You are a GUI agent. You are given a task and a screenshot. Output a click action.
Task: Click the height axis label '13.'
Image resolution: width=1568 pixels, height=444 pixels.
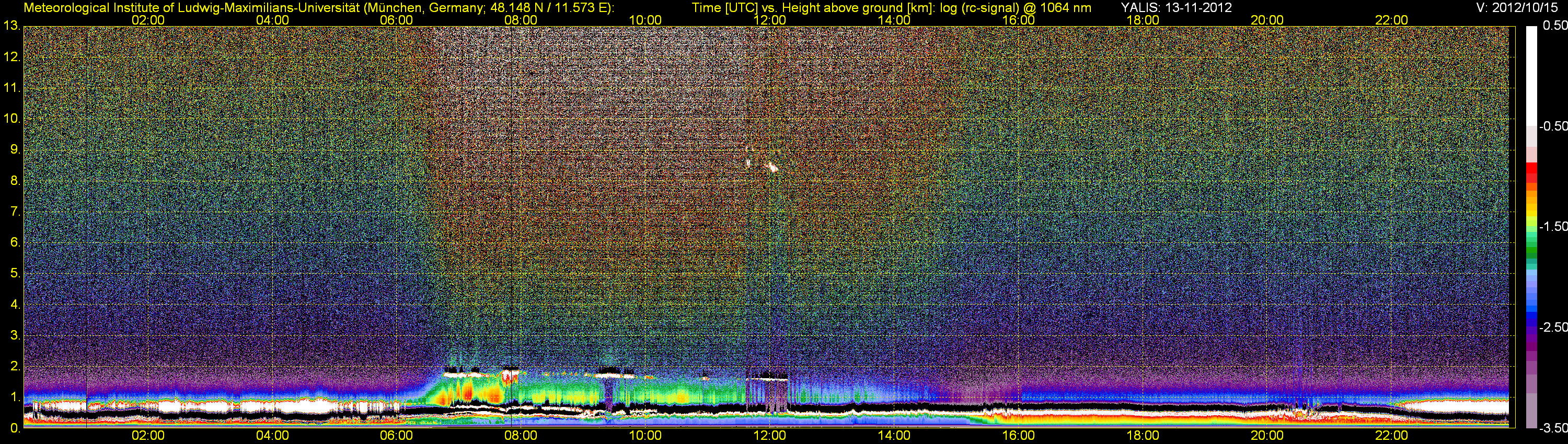12,26
